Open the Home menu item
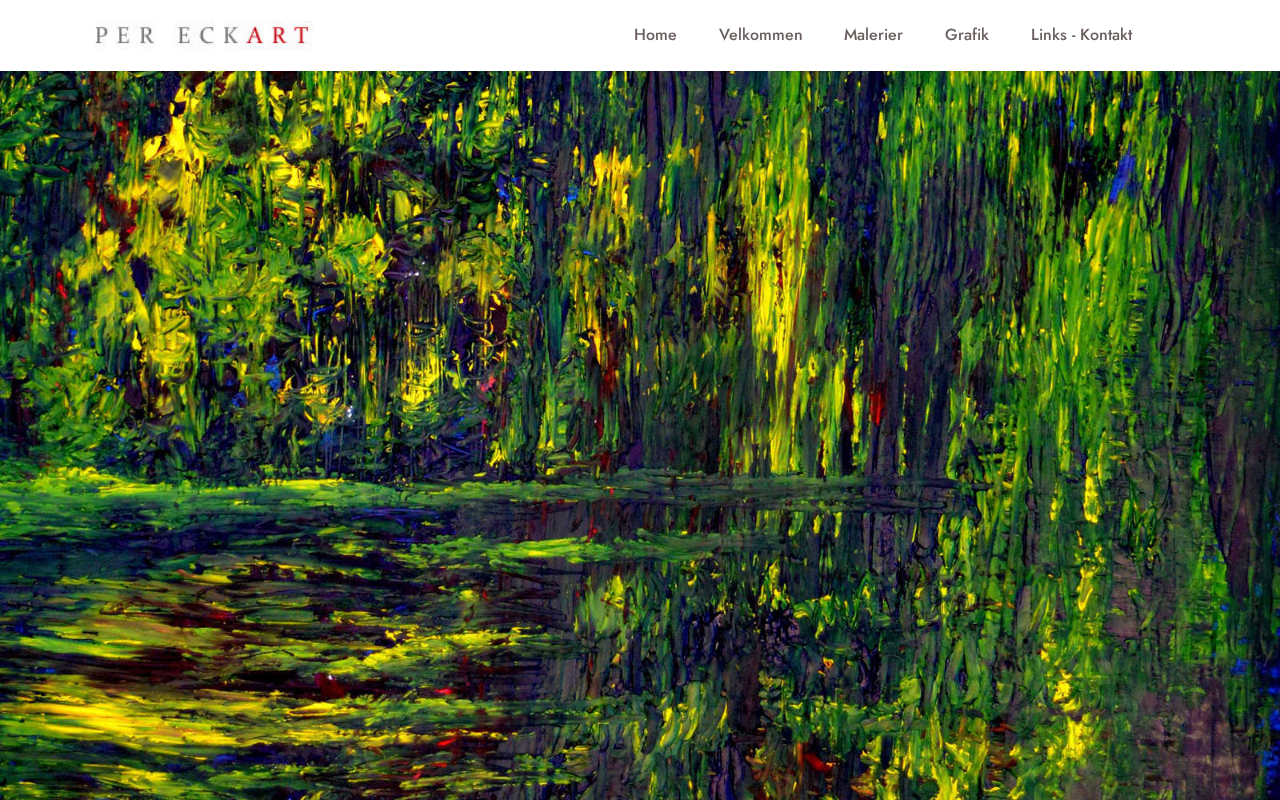The width and height of the screenshot is (1280, 800). pyautogui.click(x=655, y=35)
